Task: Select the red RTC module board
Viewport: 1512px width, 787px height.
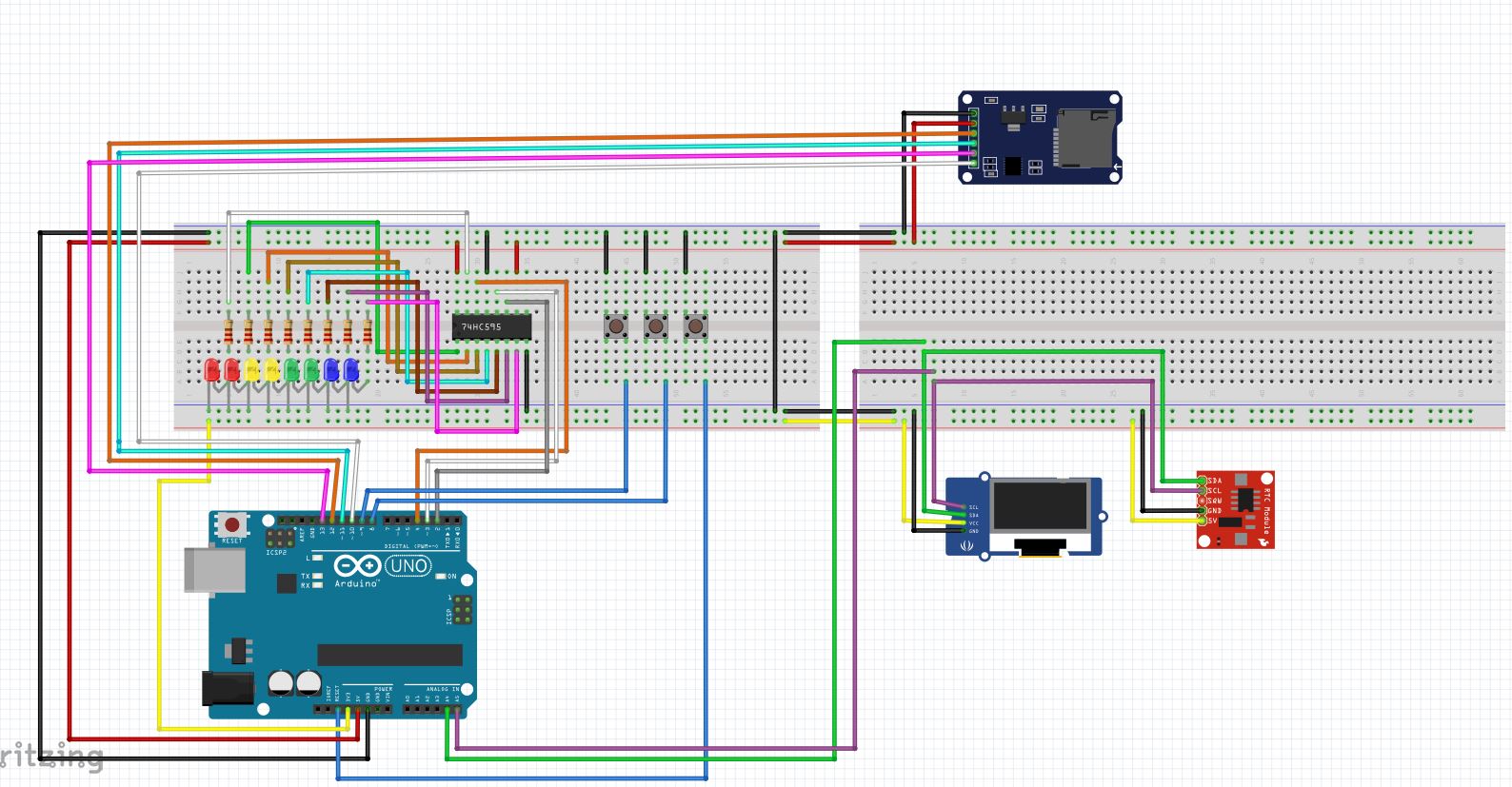Action: [1235, 510]
